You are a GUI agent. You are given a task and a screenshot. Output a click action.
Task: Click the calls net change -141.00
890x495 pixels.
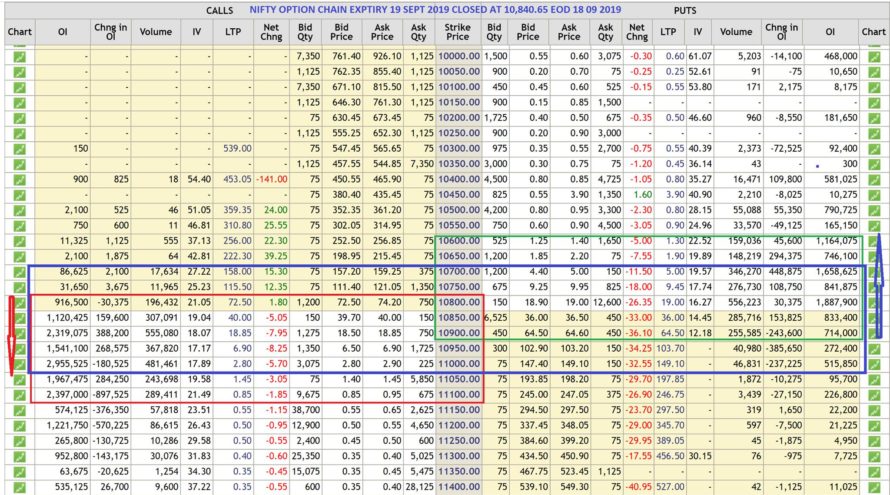click(x=272, y=179)
